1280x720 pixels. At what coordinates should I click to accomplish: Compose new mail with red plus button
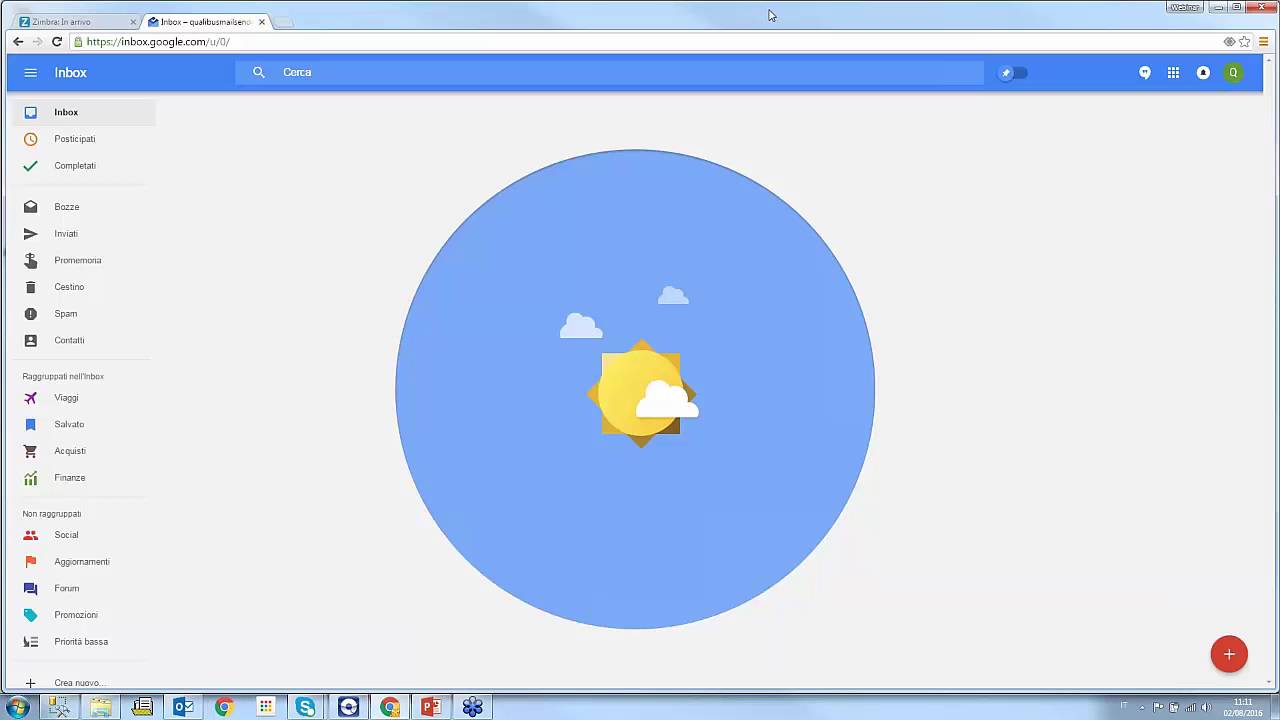click(1229, 654)
